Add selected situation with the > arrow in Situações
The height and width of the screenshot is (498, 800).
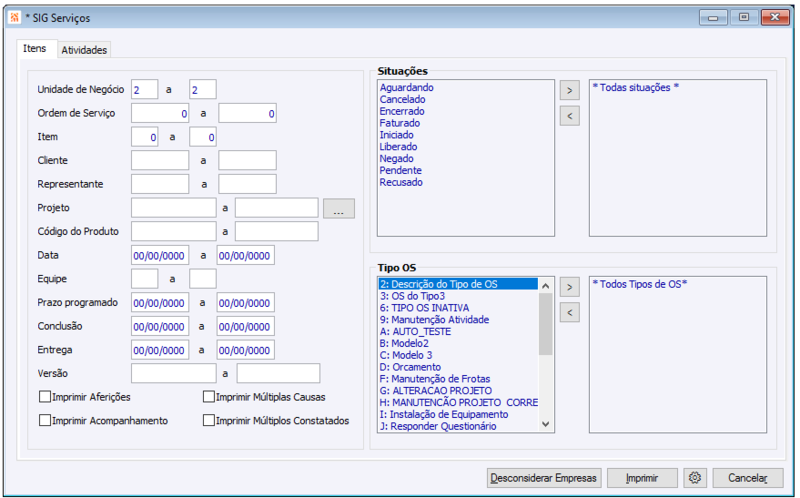[x=569, y=90]
